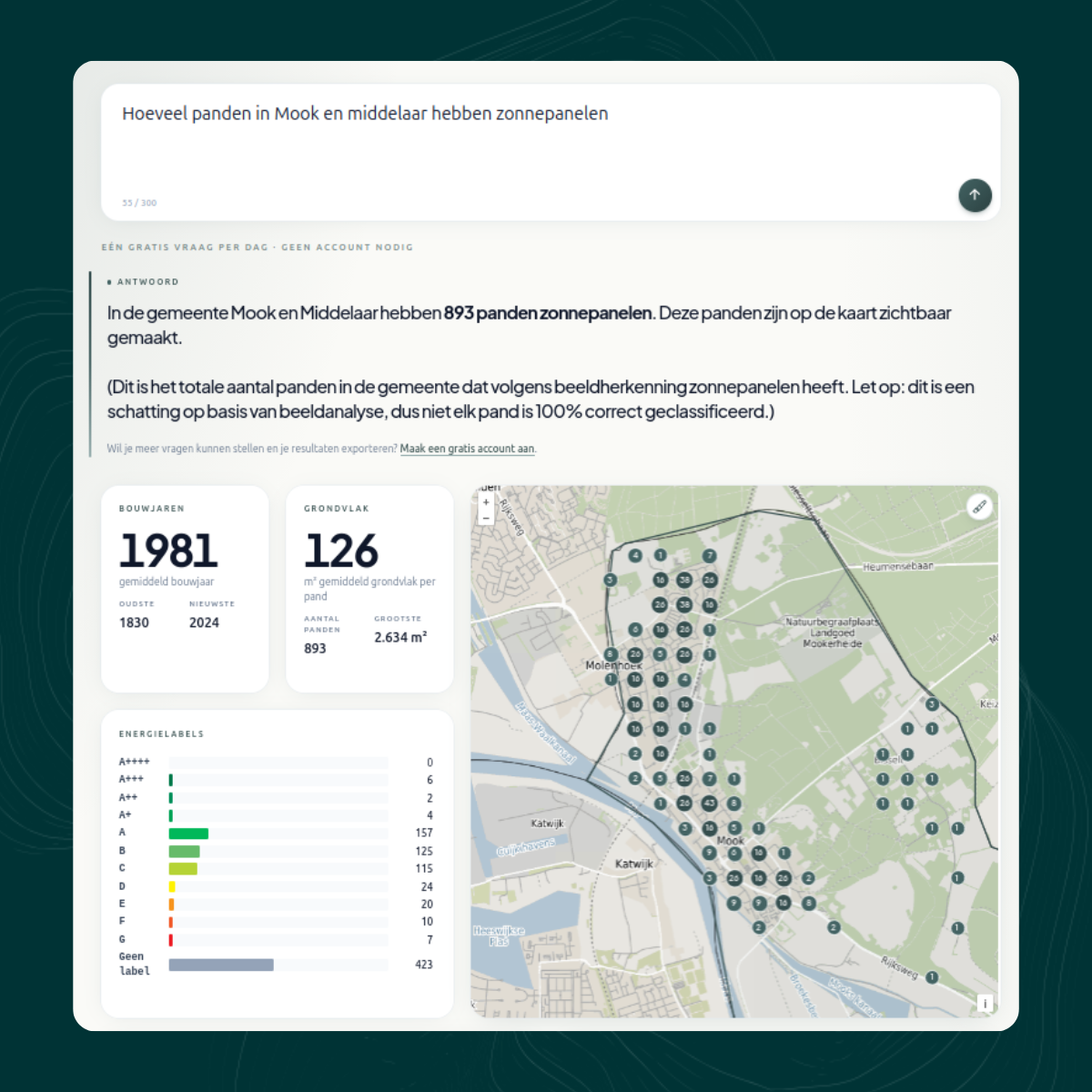Zoom out on the map
Viewport: 1092px width, 1092px height.
(486, 518)
